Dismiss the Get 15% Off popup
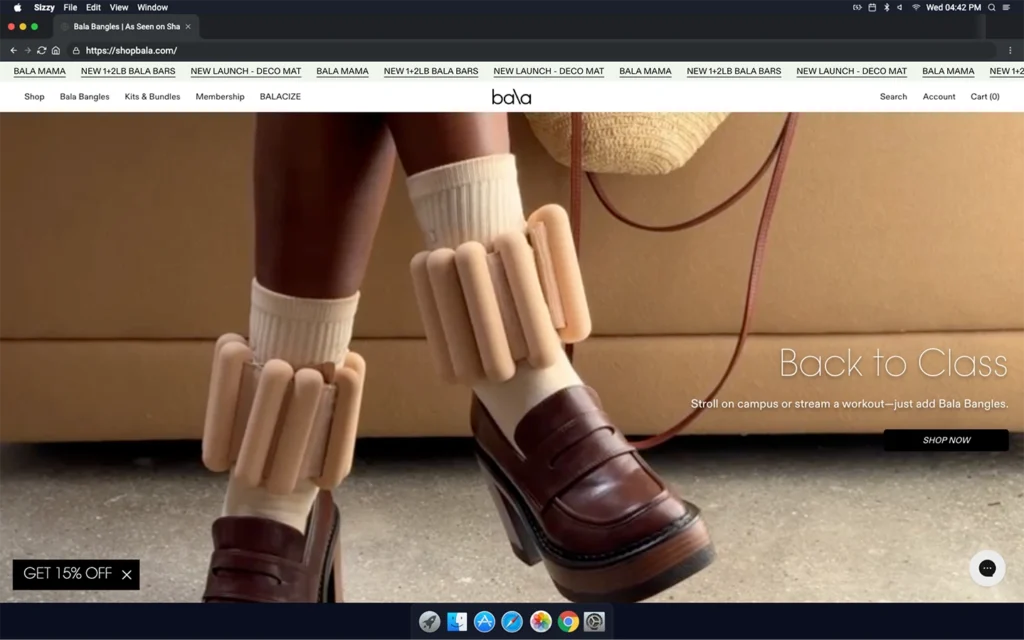 (x=127, y=574)
